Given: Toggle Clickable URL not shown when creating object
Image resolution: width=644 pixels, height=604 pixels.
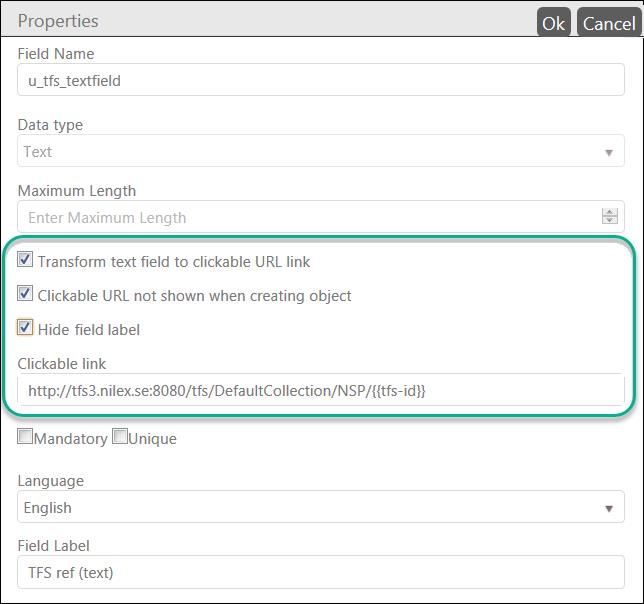Looking at the screenshot, I should pyautogui.click(x=25, y=295).
